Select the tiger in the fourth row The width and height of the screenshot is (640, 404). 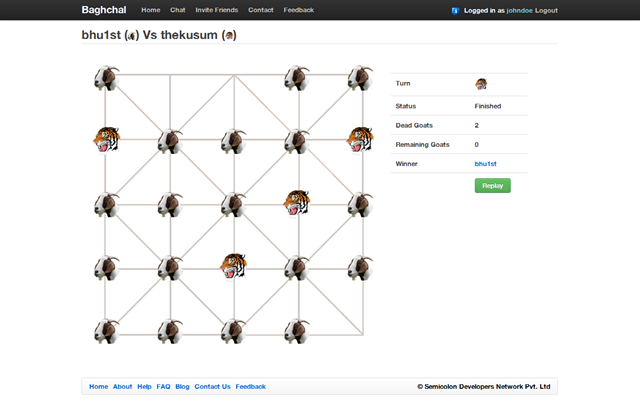click(233, 266)
